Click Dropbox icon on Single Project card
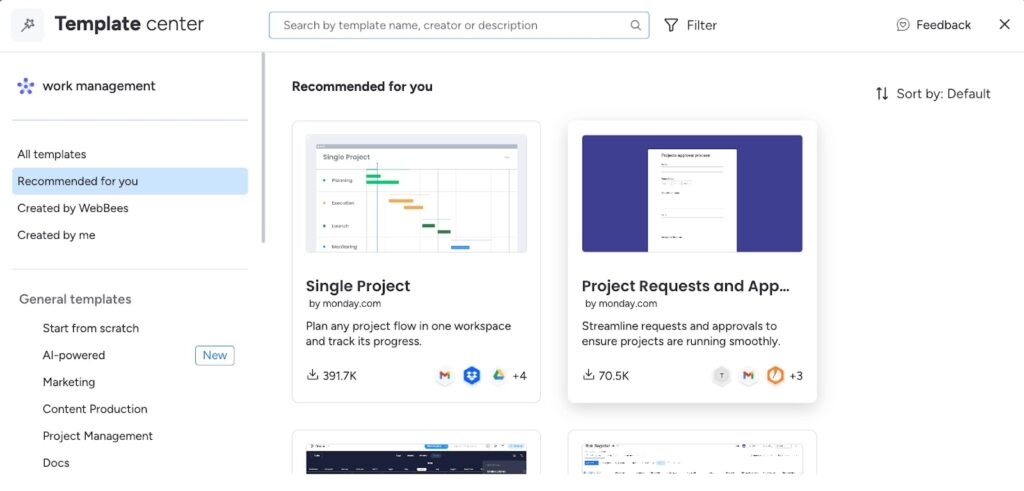 tap(472, 376)
